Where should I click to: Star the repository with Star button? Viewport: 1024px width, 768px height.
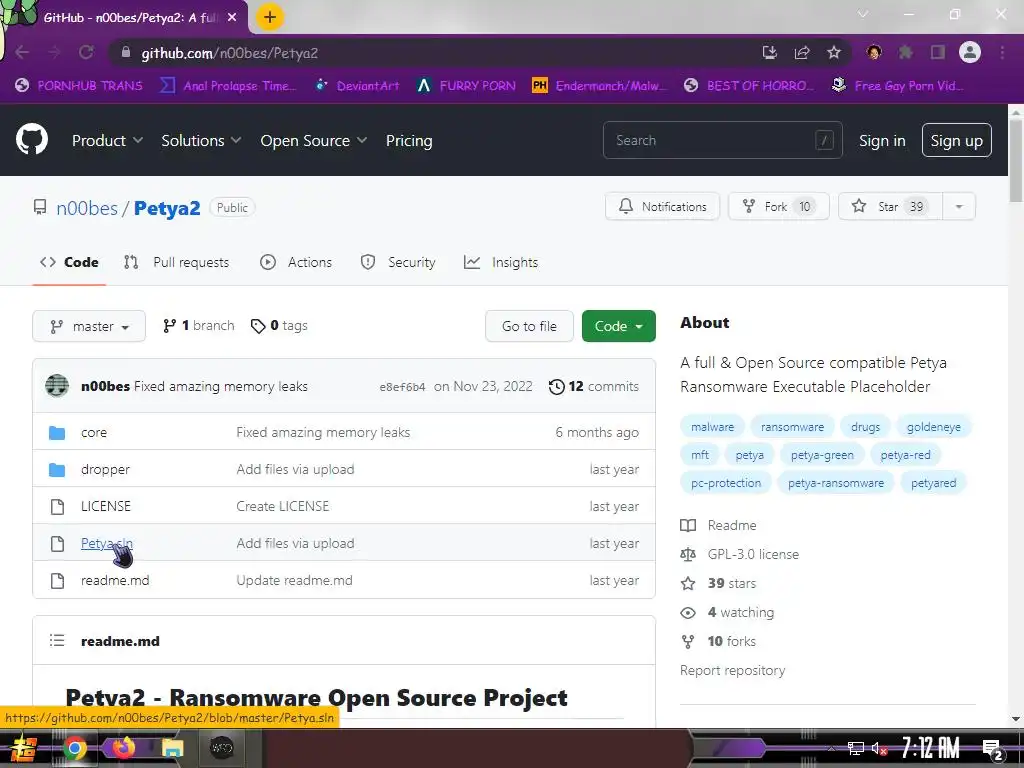tap(890, 206)
